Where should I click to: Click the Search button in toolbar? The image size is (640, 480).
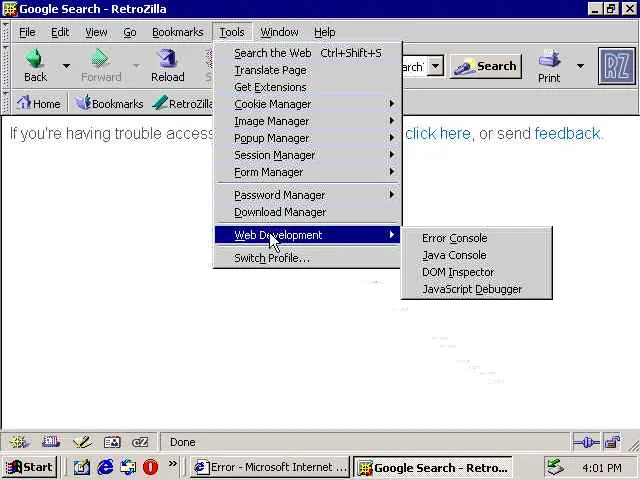coord(486,66)
